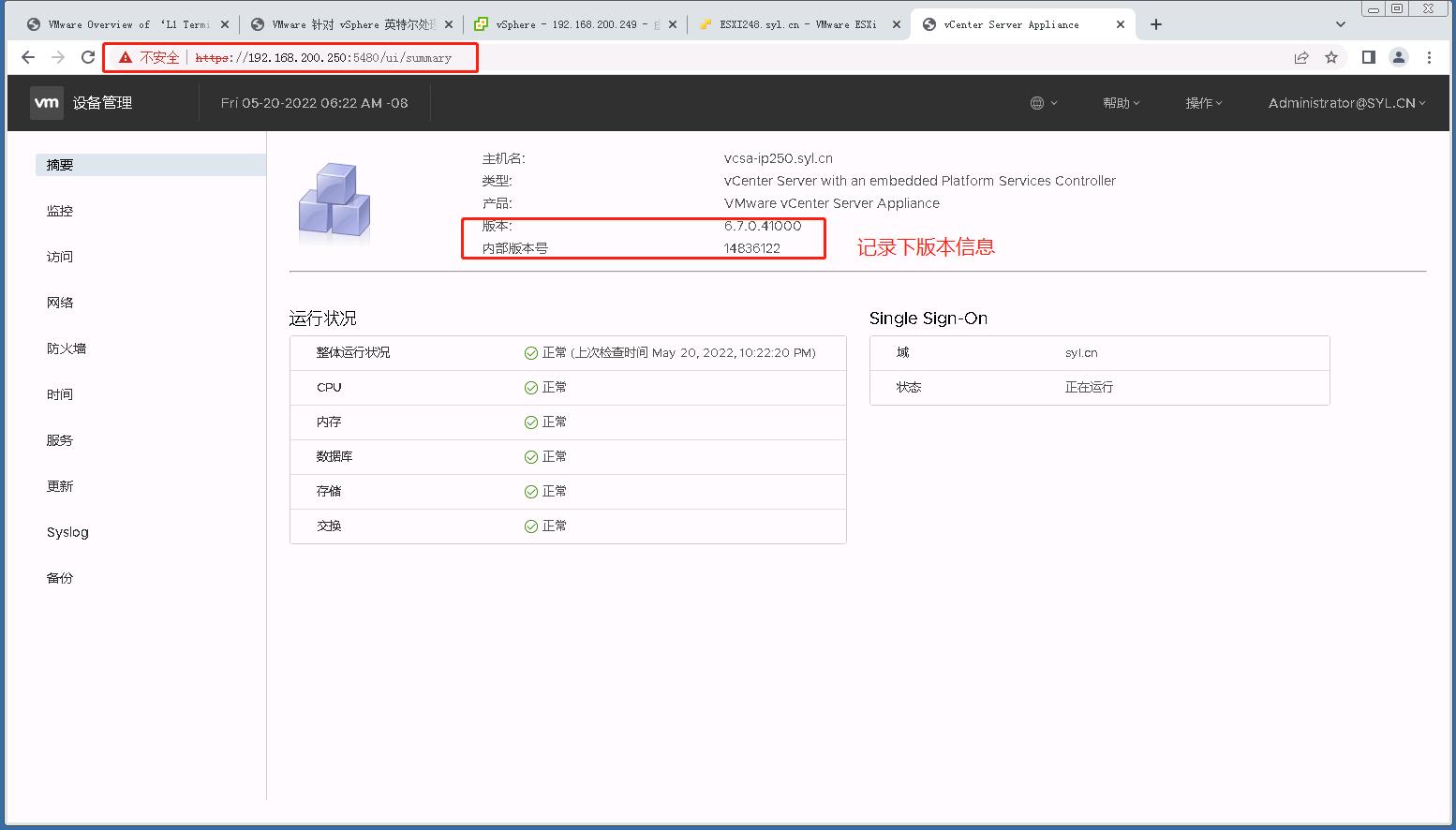This screenshot has height=830, width=1456.
Task: Click the 运行状况 heading
Action: (322, 319)
